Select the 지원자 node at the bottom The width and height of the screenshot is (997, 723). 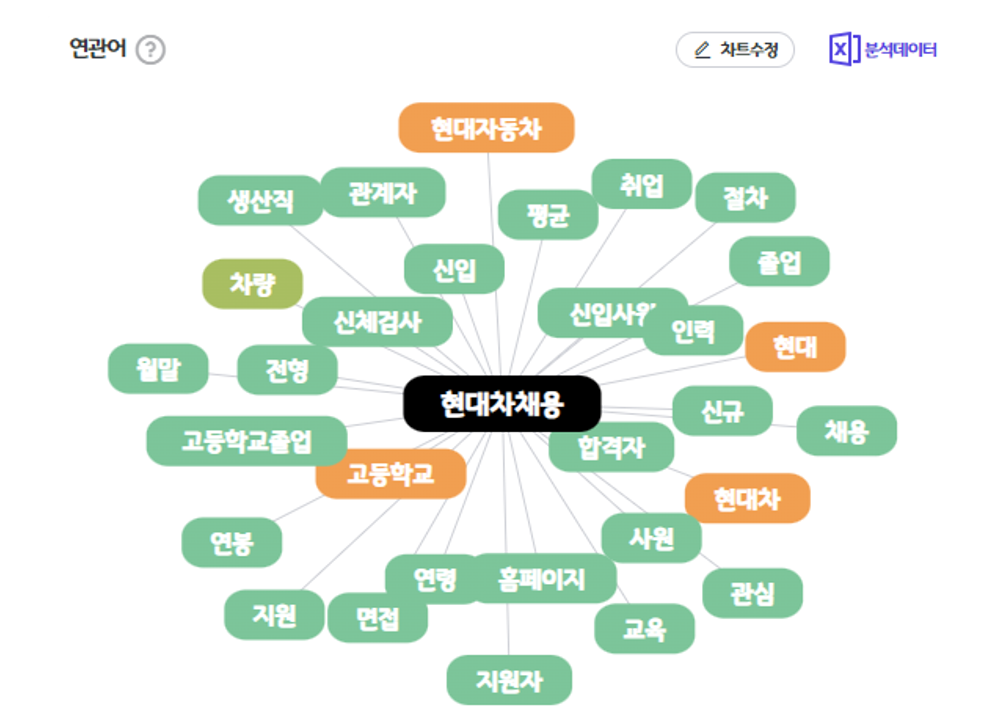[509, 680]
